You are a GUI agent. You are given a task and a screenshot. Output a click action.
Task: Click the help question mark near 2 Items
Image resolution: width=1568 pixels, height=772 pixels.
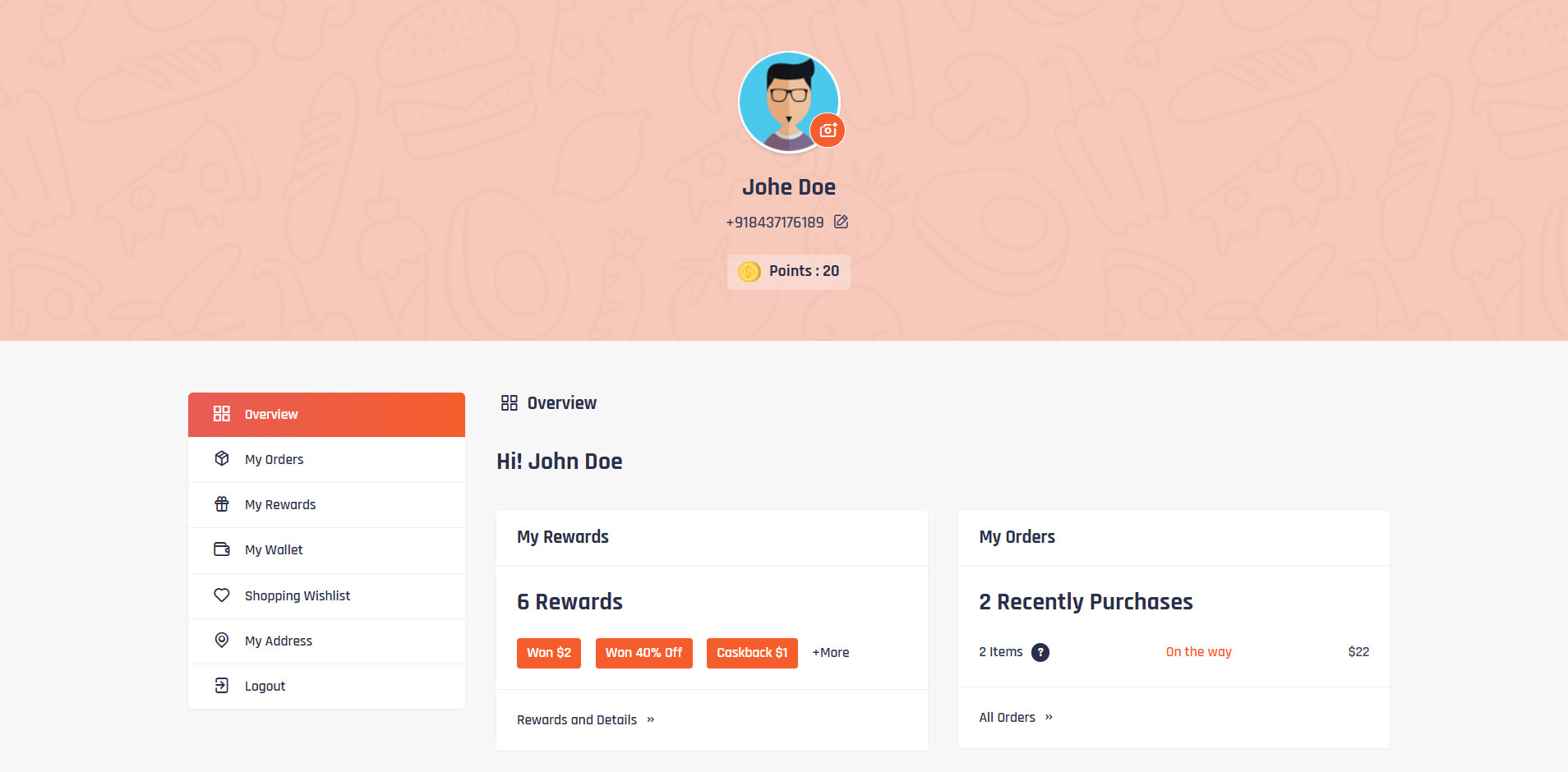[x=1040, y=652]
